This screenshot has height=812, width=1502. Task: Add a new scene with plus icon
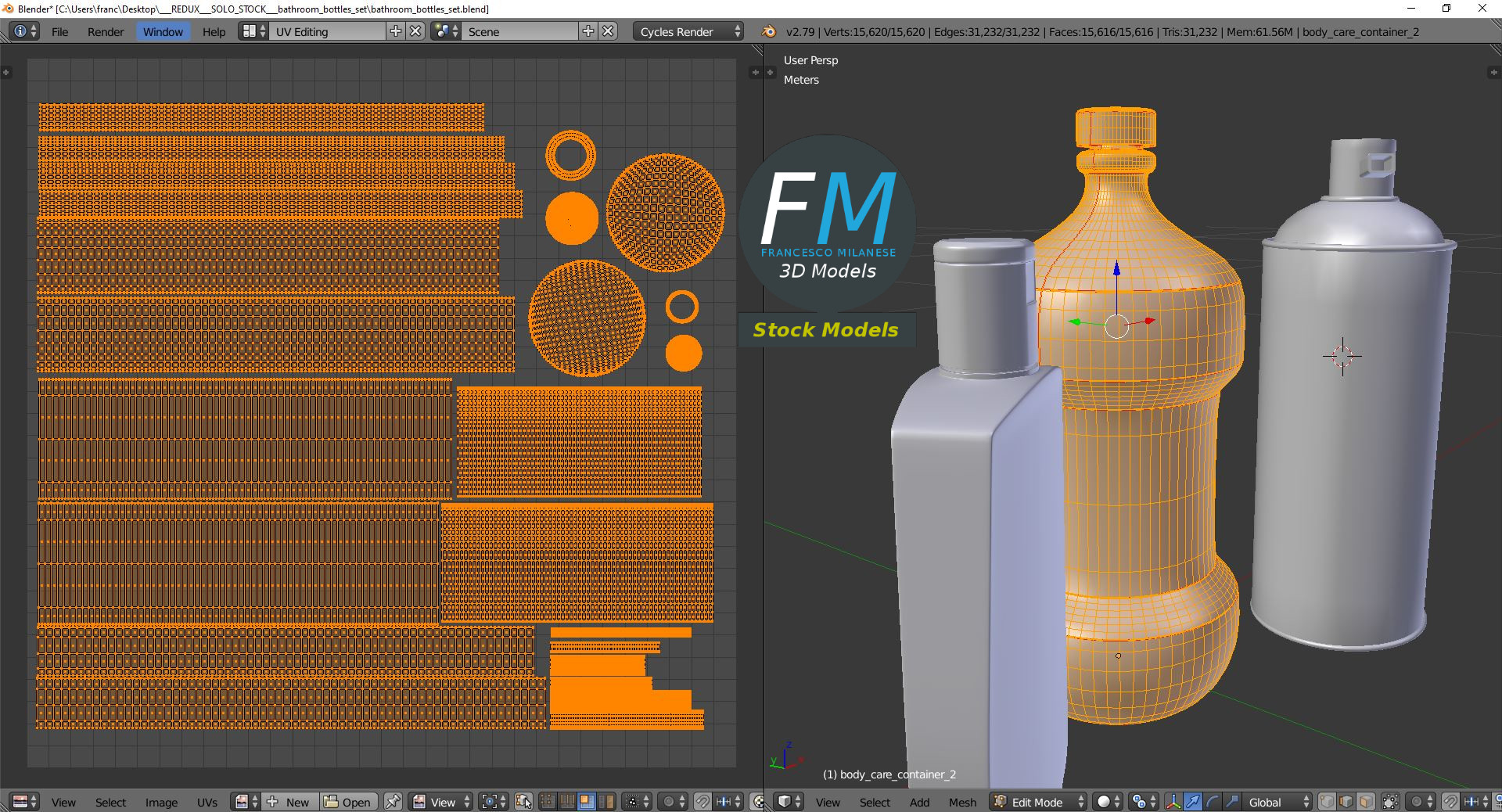(588, 31)
